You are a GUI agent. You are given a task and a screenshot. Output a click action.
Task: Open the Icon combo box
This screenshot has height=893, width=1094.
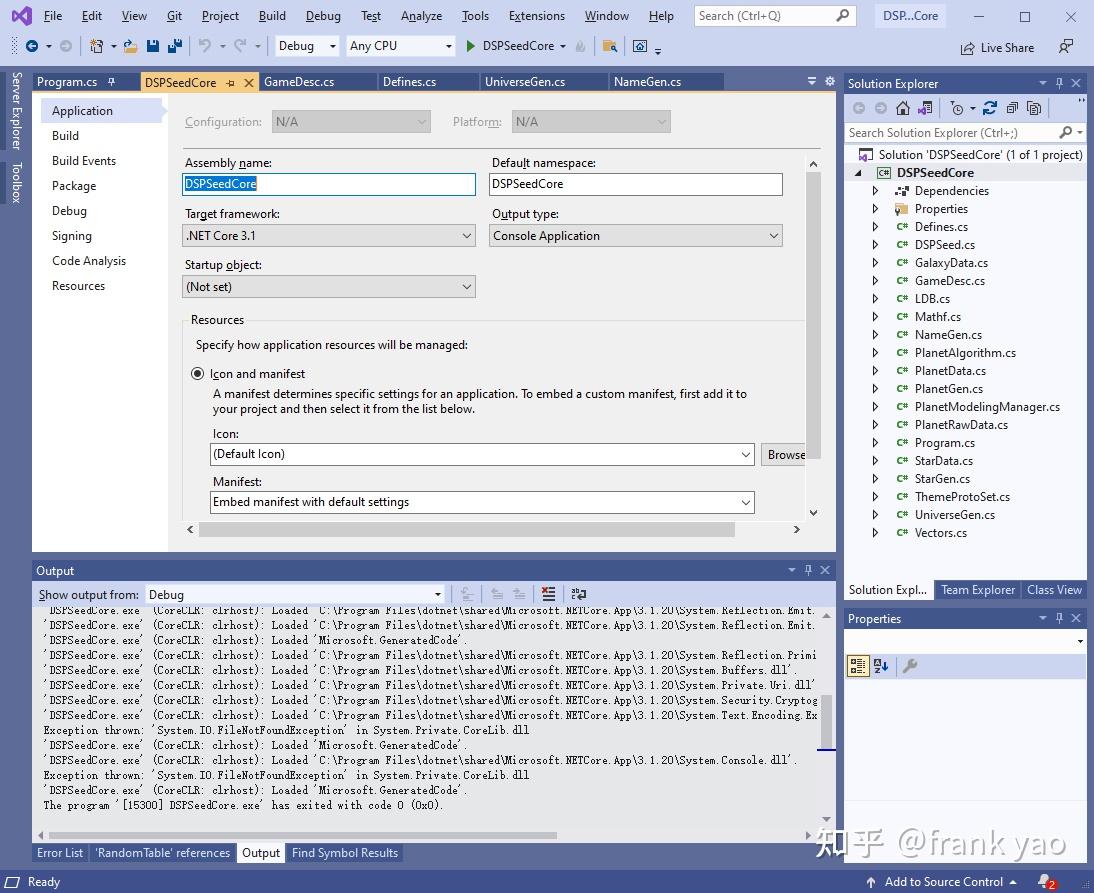tap(482, 454)
